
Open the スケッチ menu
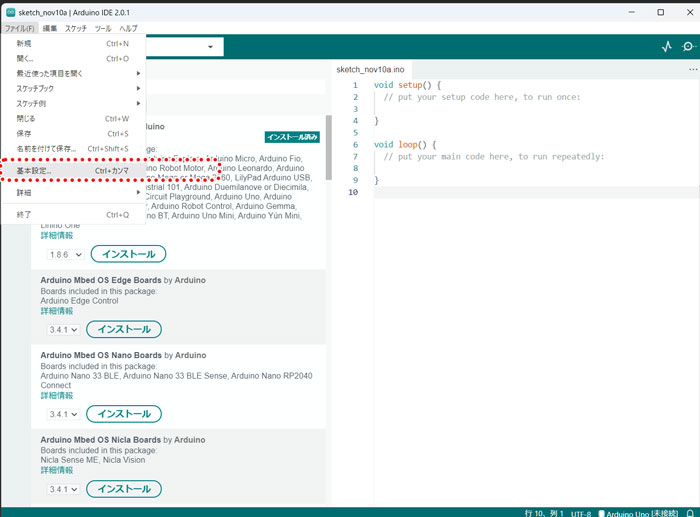coord(76,28)
